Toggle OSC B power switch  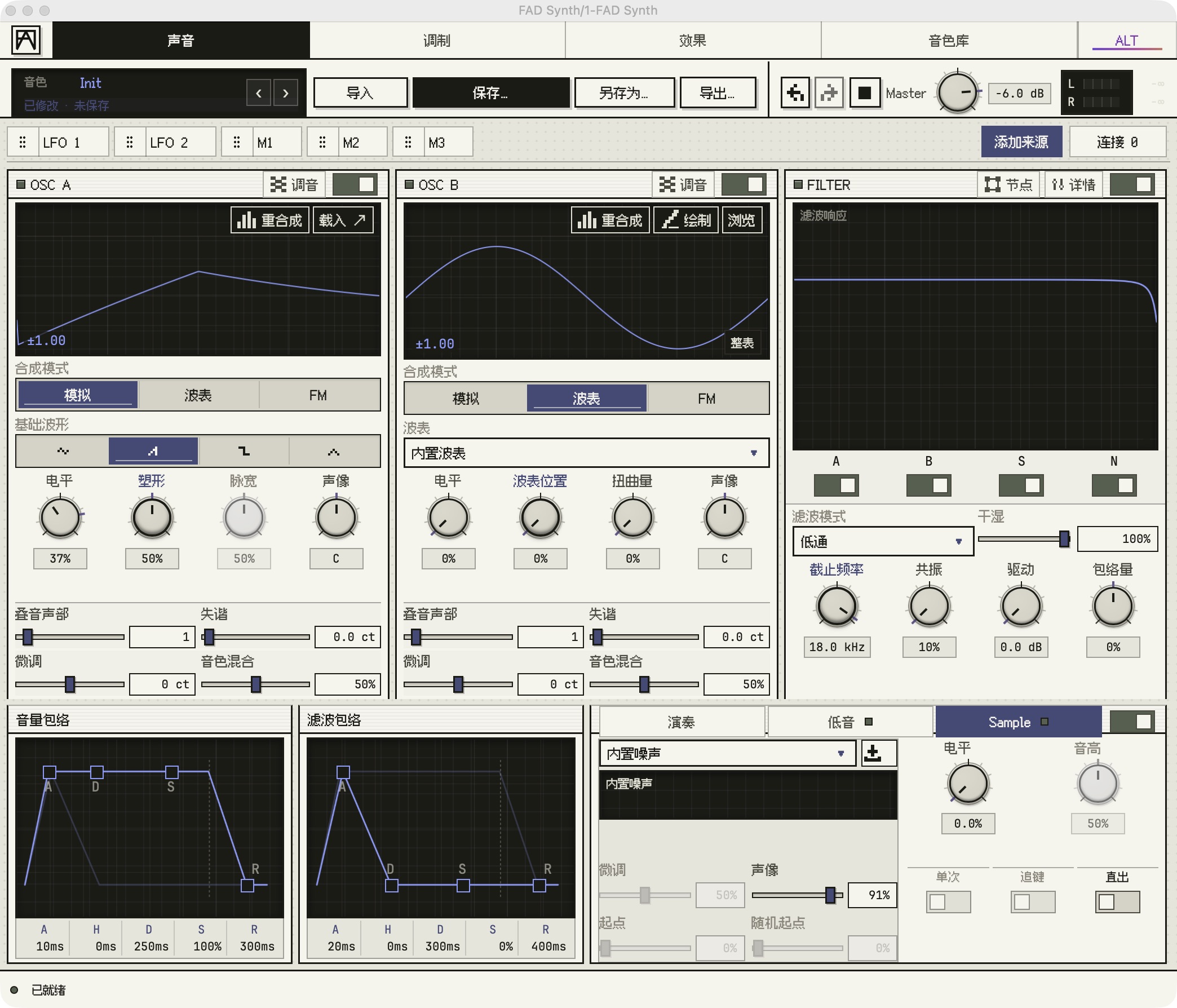744,185
